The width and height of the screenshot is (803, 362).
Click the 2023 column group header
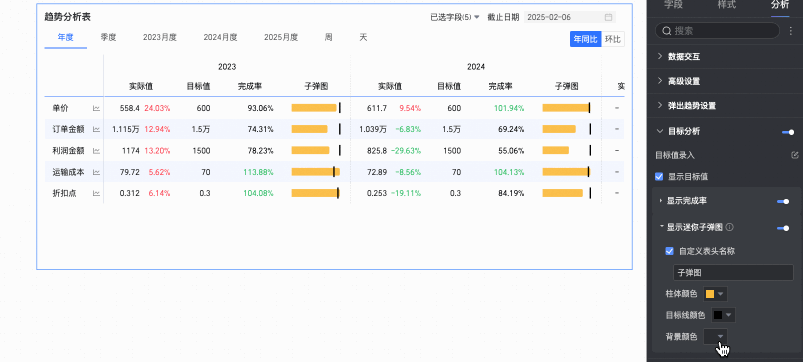tap(227, 67)
